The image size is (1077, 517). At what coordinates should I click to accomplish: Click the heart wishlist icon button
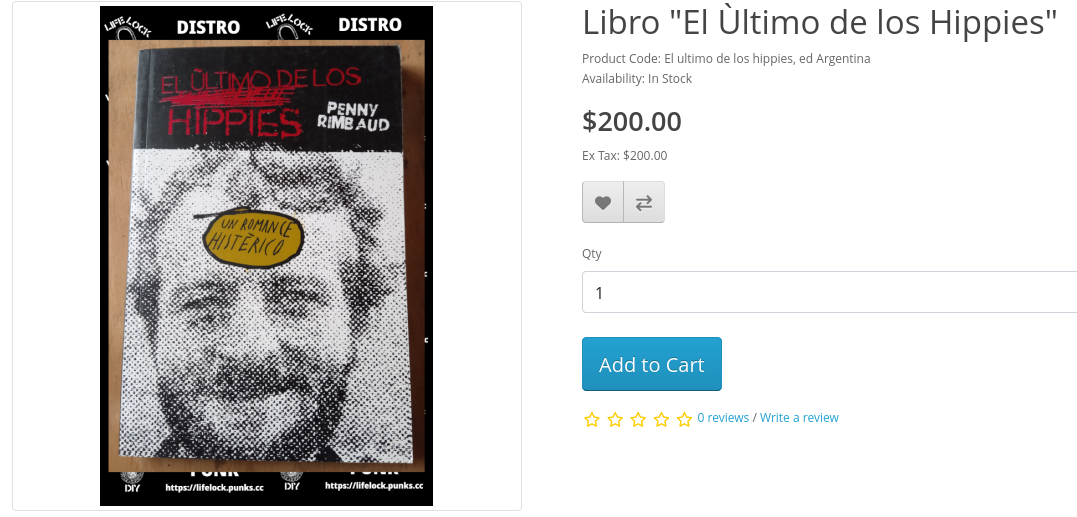603,202
